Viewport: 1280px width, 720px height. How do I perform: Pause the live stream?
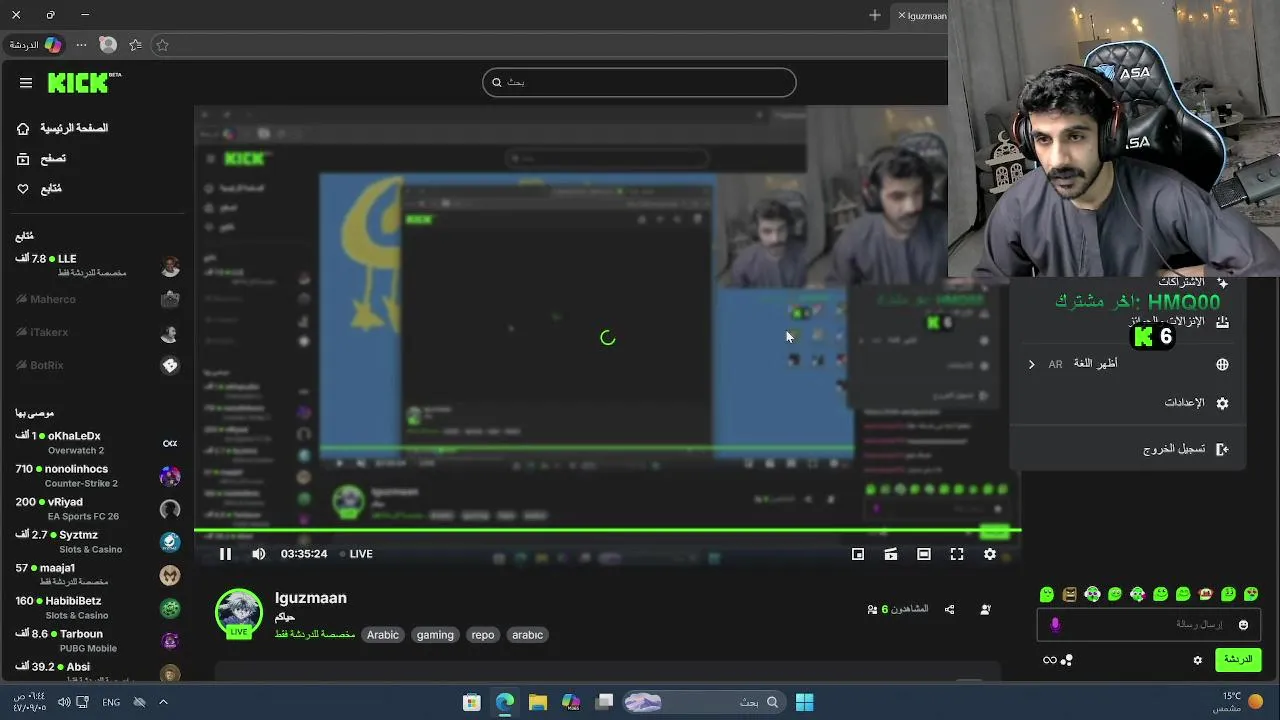(225, 554)
